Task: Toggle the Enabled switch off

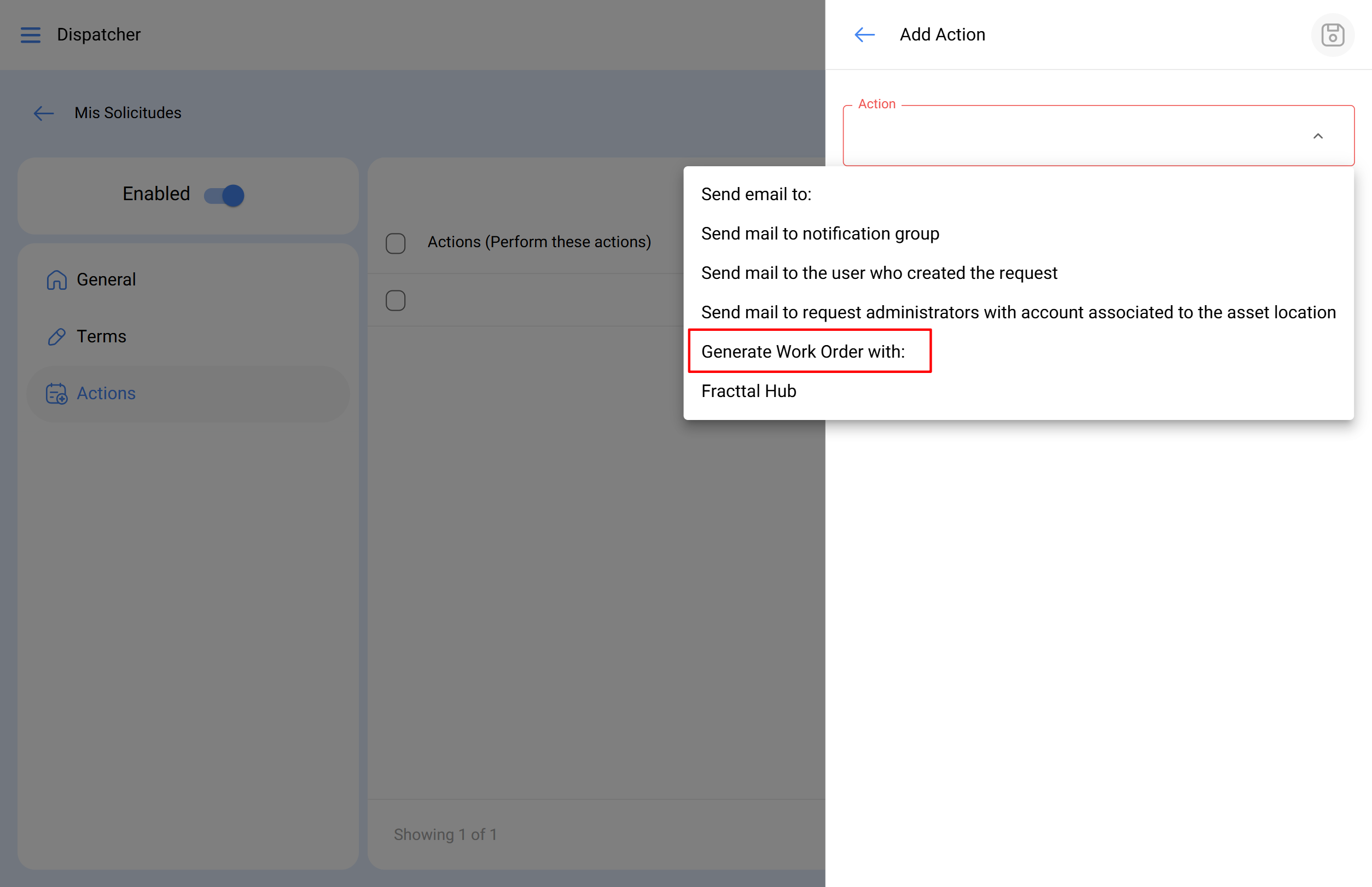Action: 225,195
